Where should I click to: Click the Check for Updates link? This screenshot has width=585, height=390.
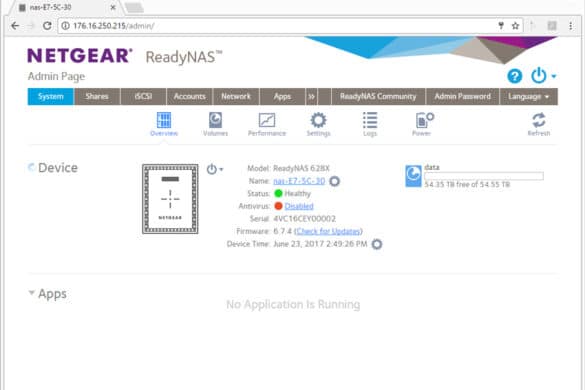pyautogui.click(x=328, y=231)
